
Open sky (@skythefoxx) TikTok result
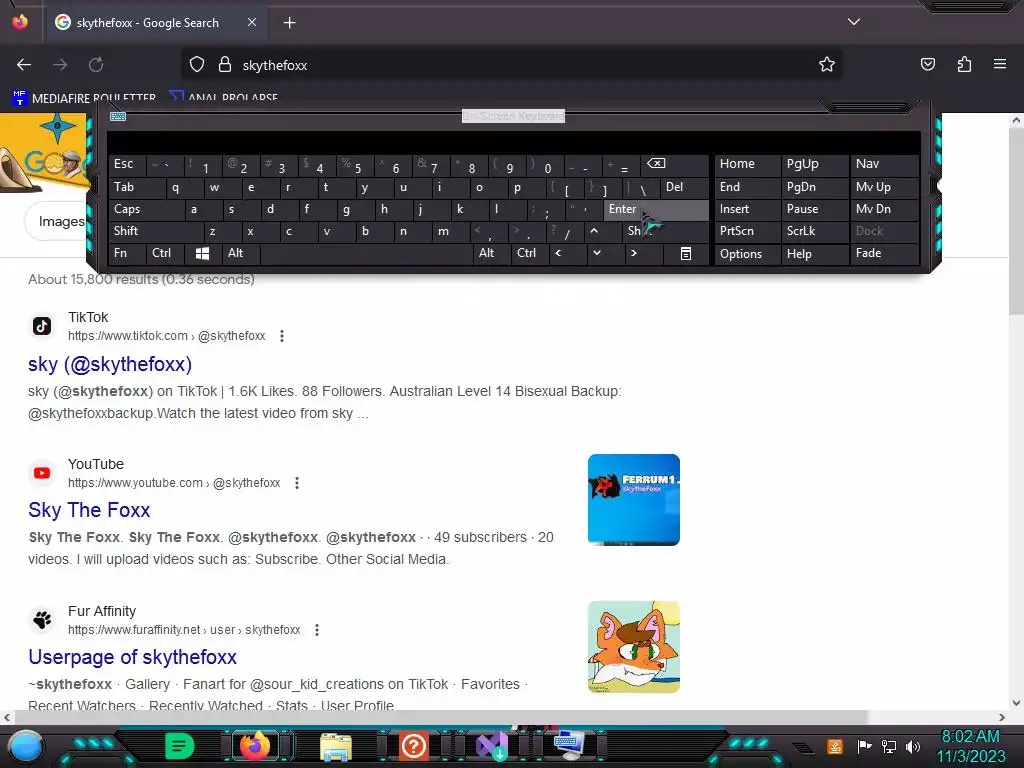[x=110, y=364]
